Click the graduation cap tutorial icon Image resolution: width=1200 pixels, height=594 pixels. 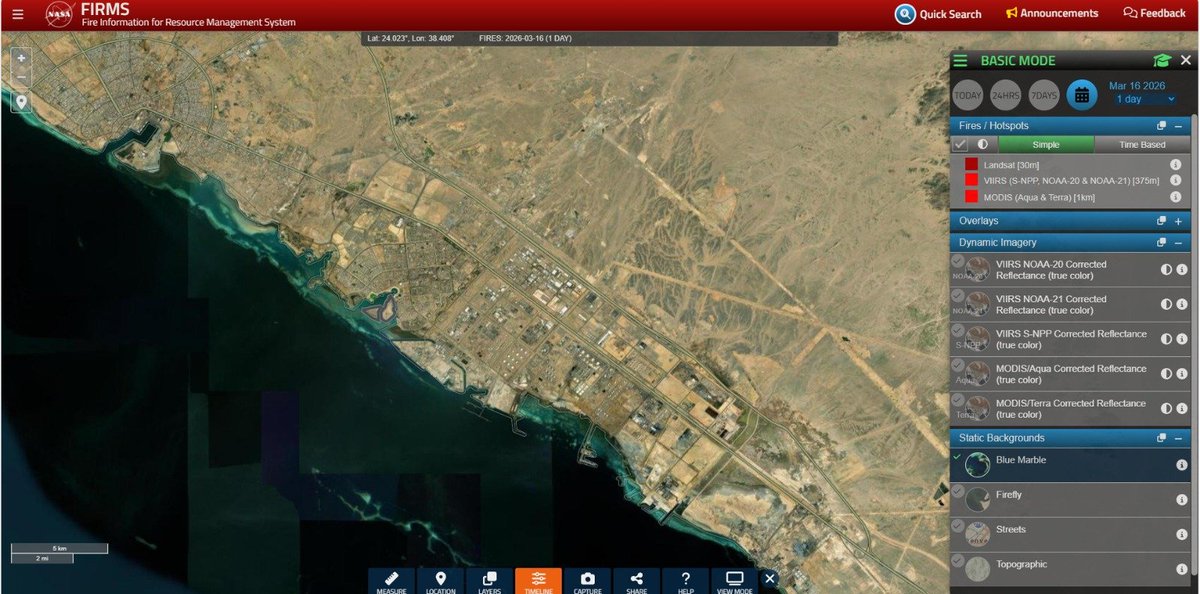coord(1160,60)
